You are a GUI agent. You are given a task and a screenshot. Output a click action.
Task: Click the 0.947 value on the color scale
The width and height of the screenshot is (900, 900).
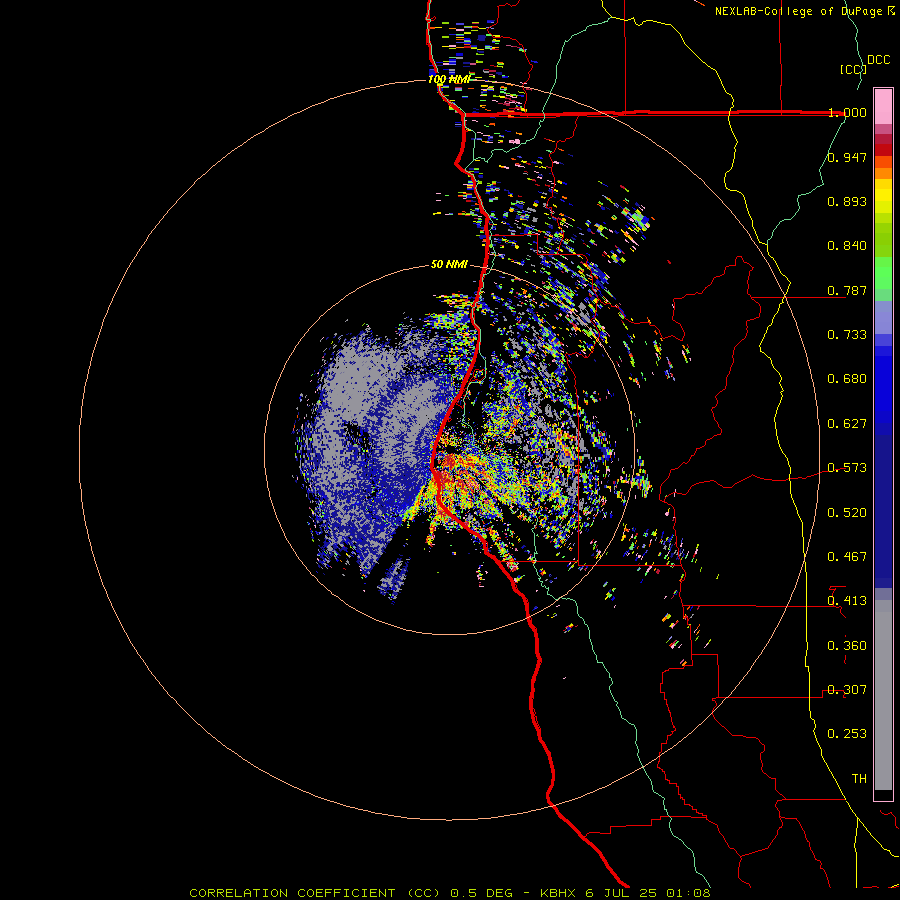[847, 157]
